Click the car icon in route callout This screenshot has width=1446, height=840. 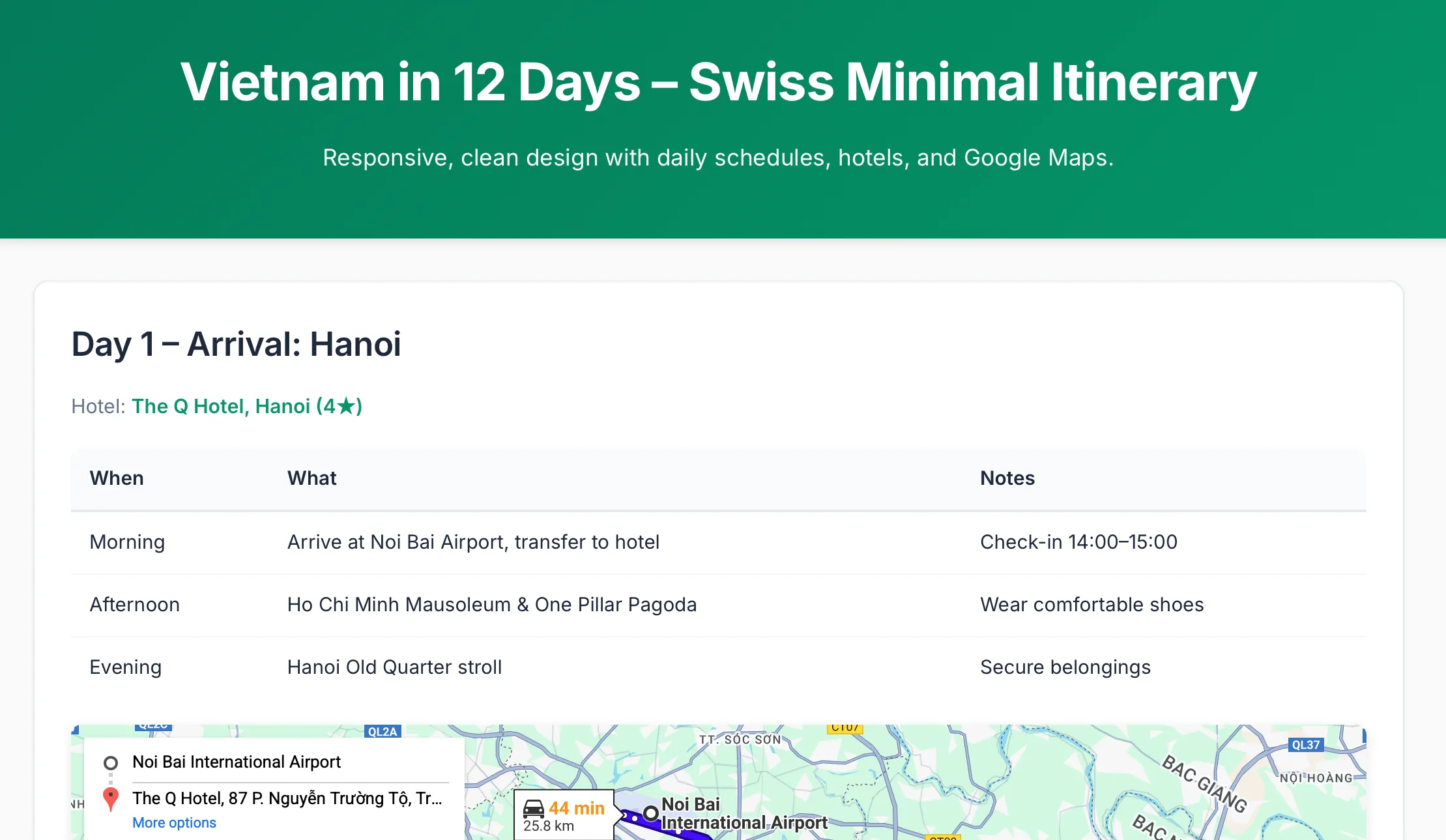click(x=534, y=809)
